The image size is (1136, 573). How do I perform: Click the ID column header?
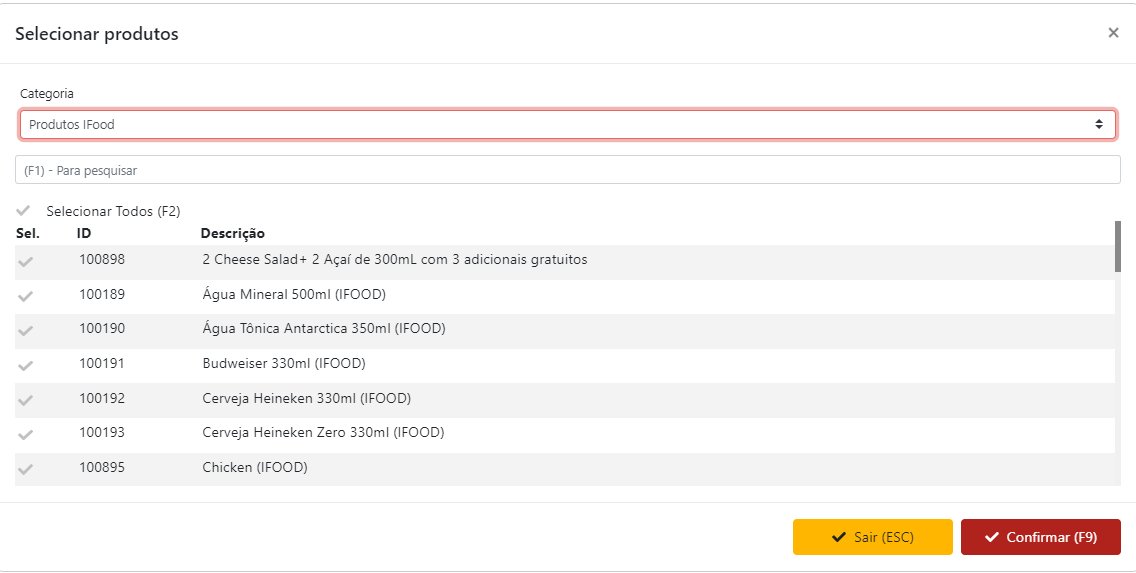pyautogui.click(x=84, y=233)
